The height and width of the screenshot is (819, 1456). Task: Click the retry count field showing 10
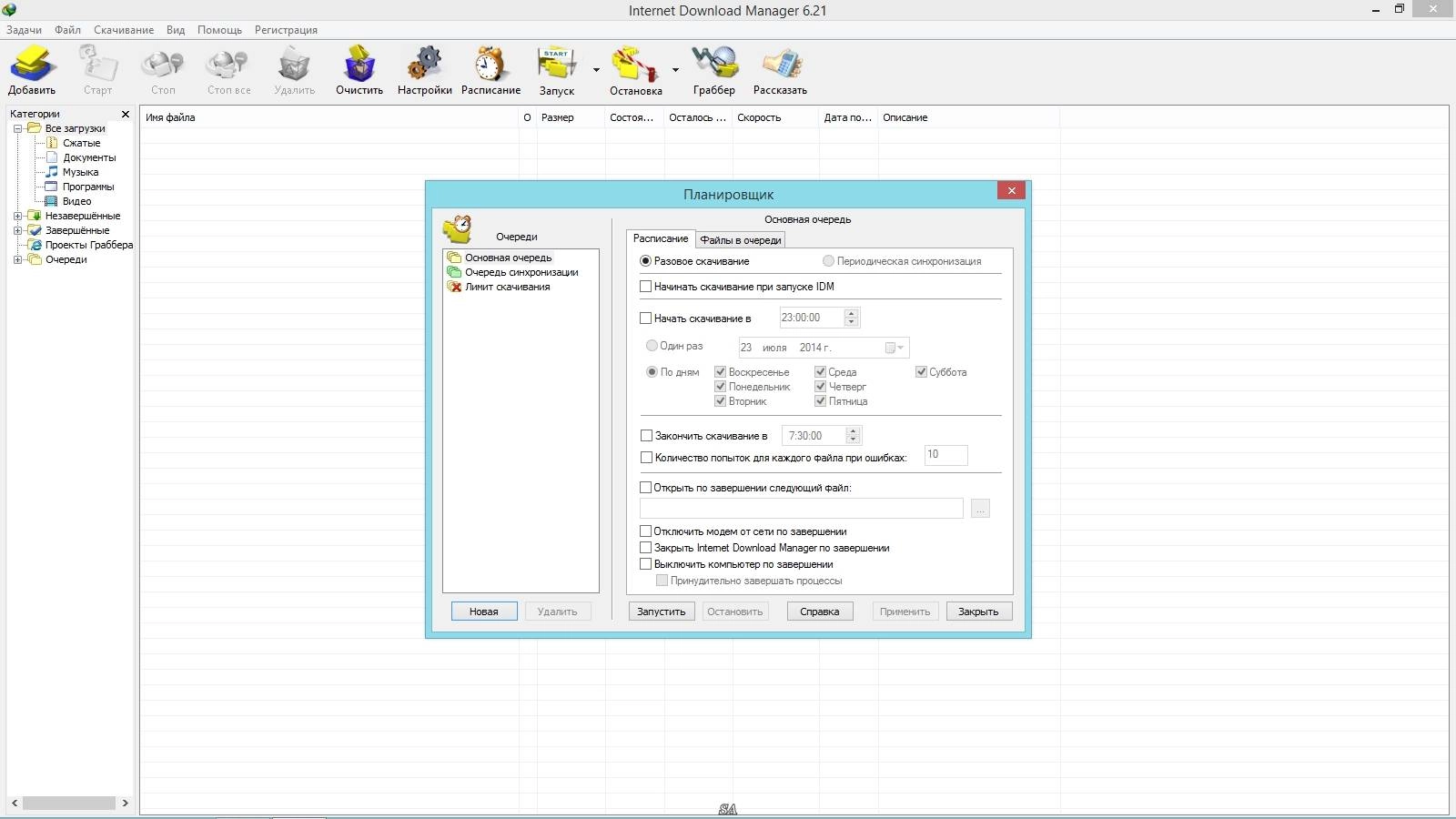tap(946, 455)
